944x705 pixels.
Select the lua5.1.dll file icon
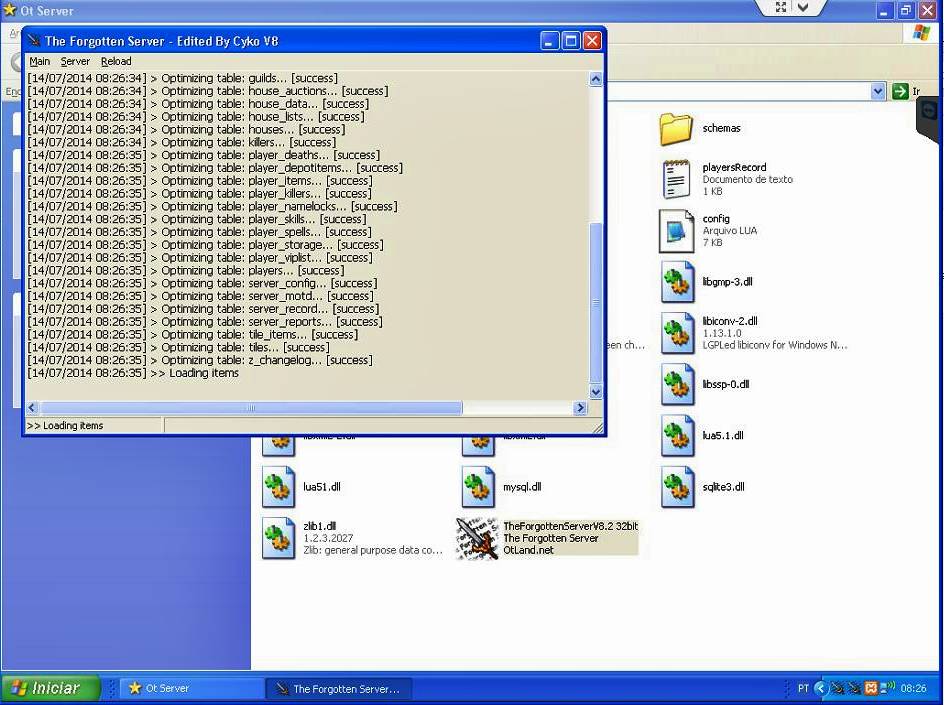tap(677, 435)
